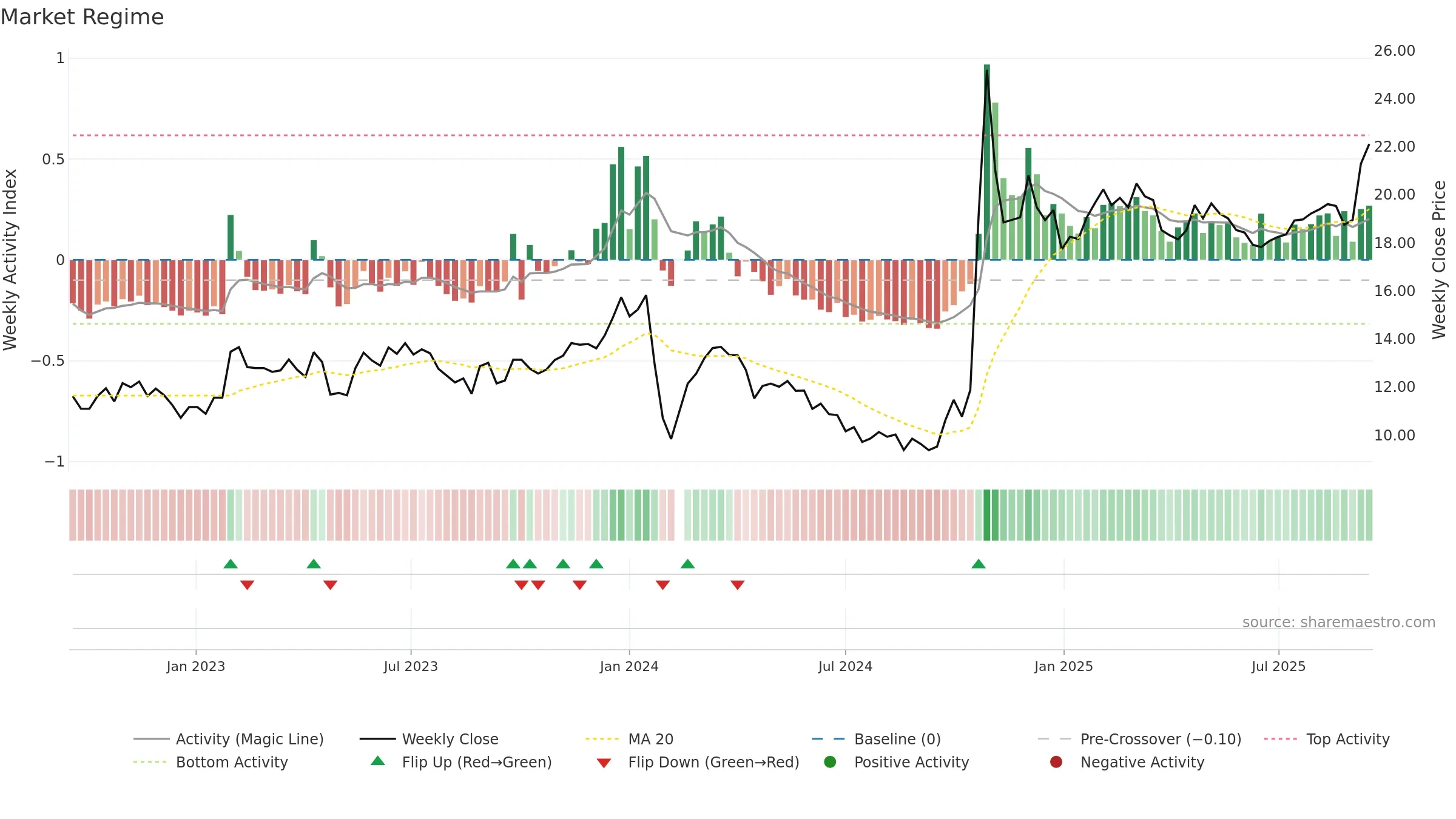The height and width of the screenshot is (819, 1456).
Task: Click the Market Regime chart title
Action: tap(82, 17)
